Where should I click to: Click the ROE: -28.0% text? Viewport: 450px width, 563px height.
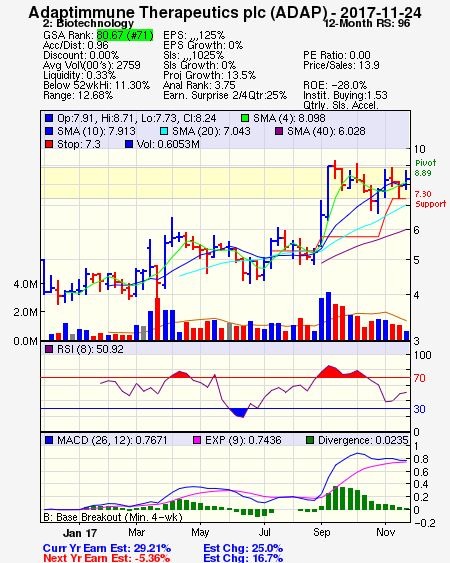point(335,85)
